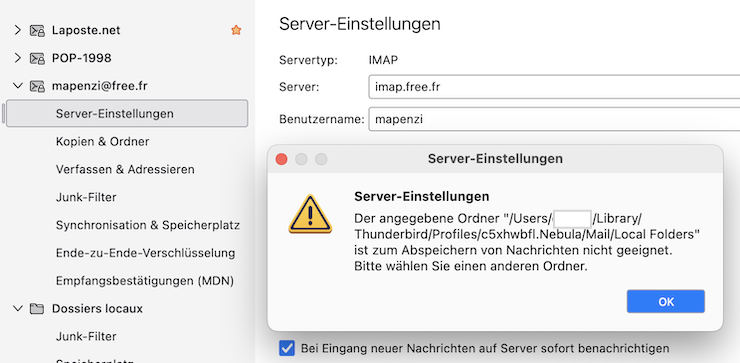
Task: Click the Laposte.net account mail icon
Action: [37, 31]
